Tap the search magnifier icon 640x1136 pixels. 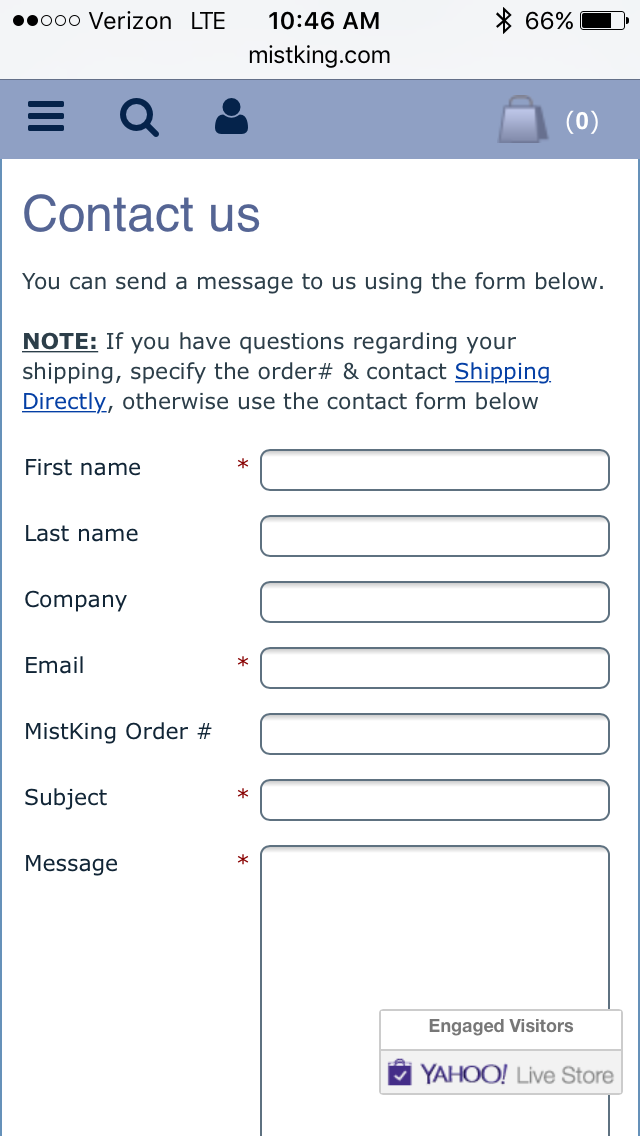point(139,117)
